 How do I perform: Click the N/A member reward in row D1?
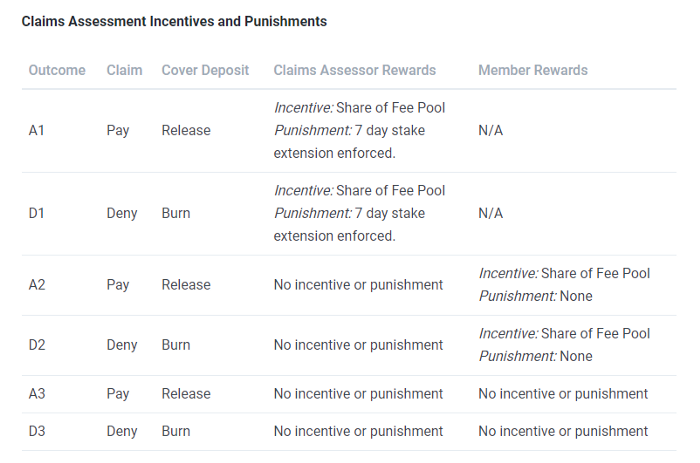(491, 213)
